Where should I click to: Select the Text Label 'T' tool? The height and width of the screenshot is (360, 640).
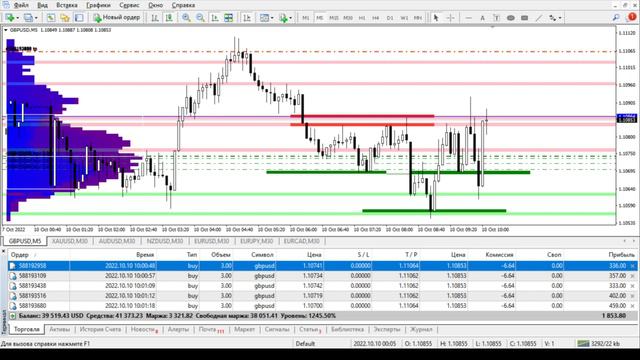[x=496, y=18]
